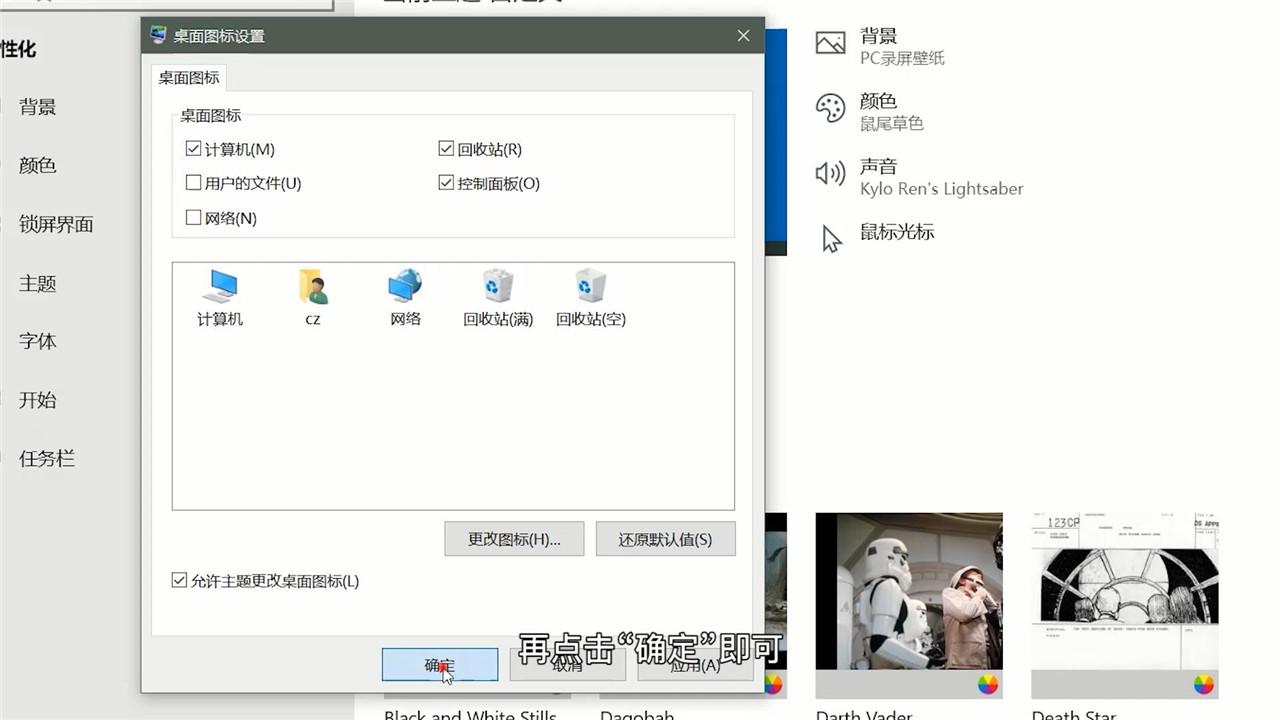This screenshot has height=720, width=1280.
Task: Click the 声音 speaker icon for Kylo Ren's Lightsaber
Action: click(x=830, y=172)
